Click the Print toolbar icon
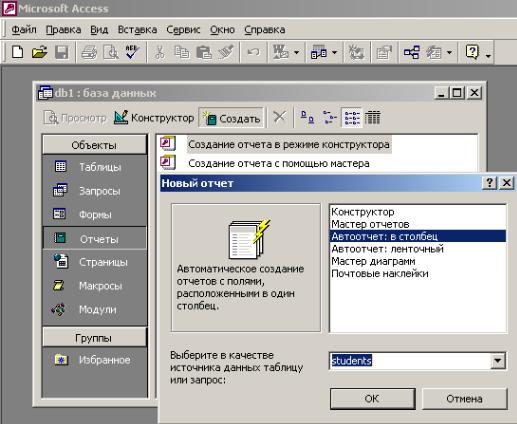This screenshot has height=424, width=517. point(89,52)
